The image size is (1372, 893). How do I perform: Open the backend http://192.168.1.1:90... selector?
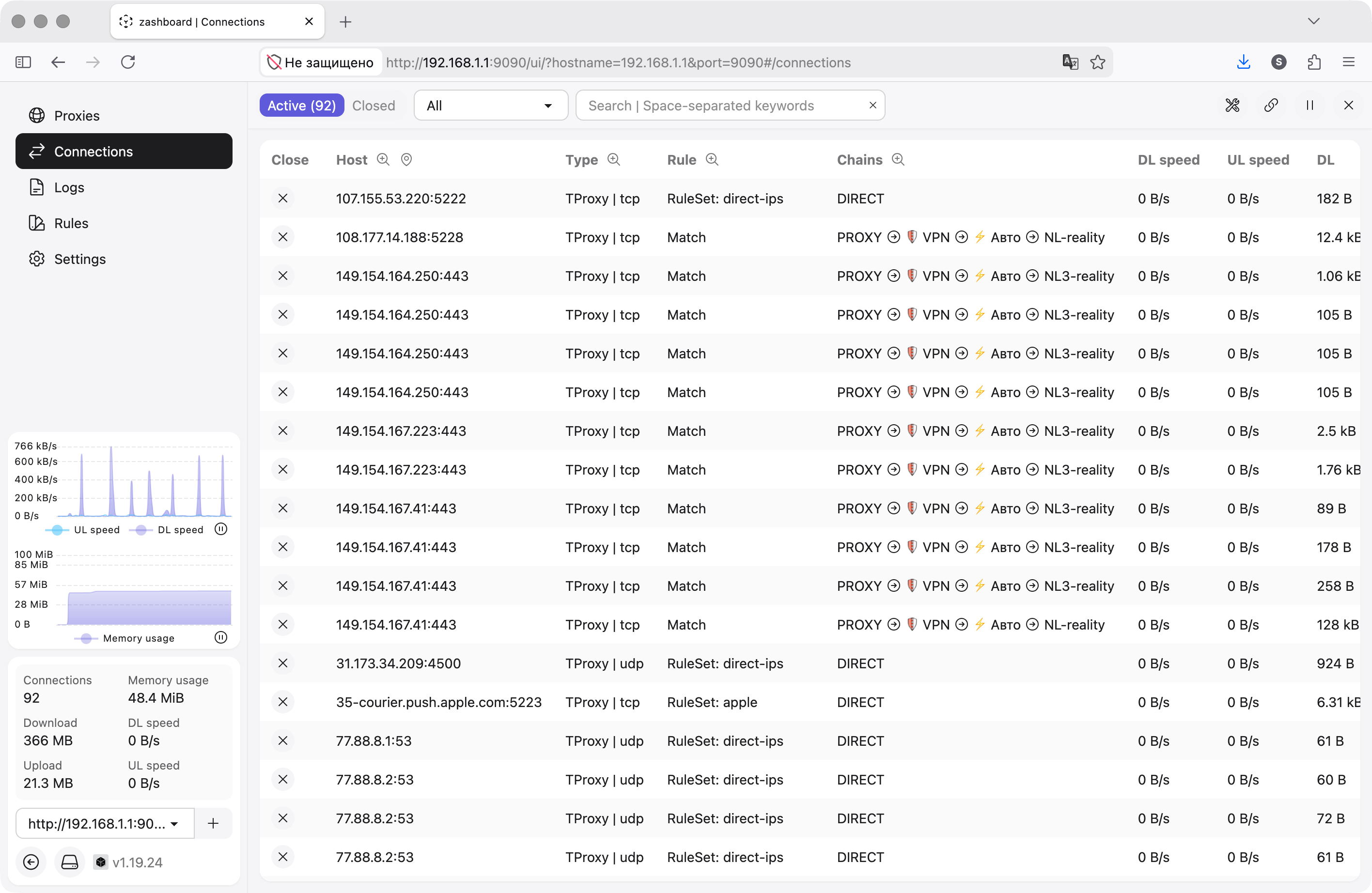tap(105, 823)
